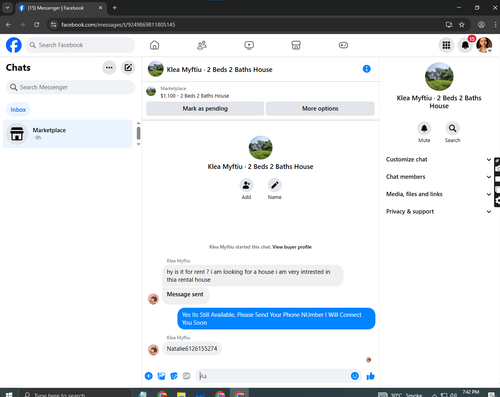Open a new browser tab
The height and width of the screenshot is (397, 500).
[x=114, y=8]
